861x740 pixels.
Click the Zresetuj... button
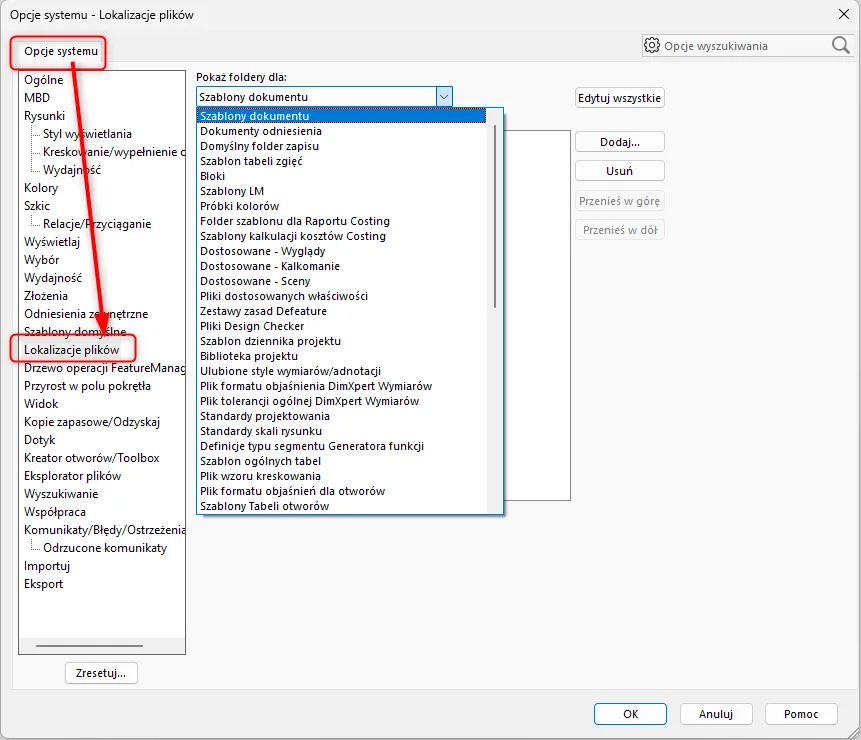101,673
